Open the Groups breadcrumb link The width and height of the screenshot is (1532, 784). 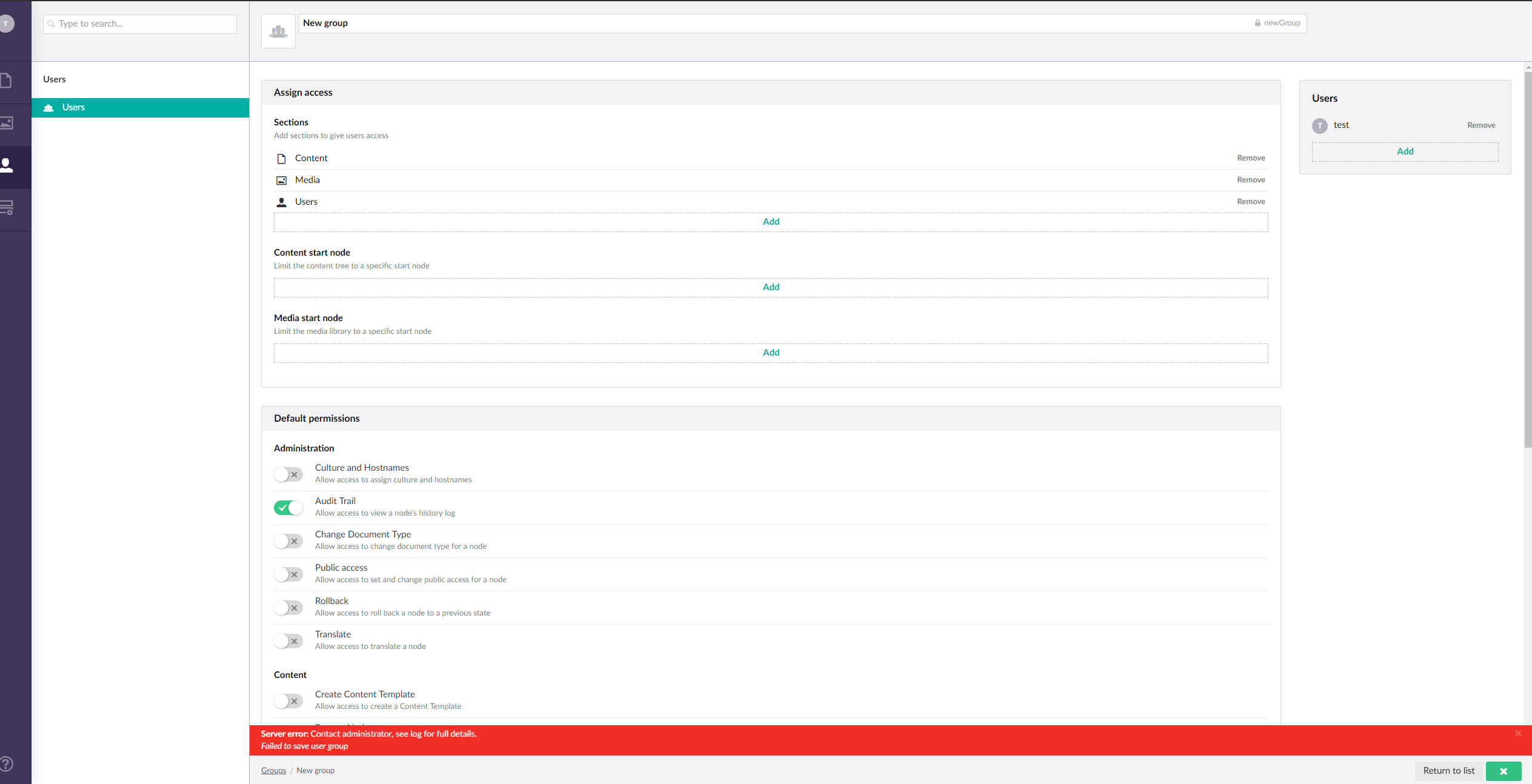click(273, 770)
